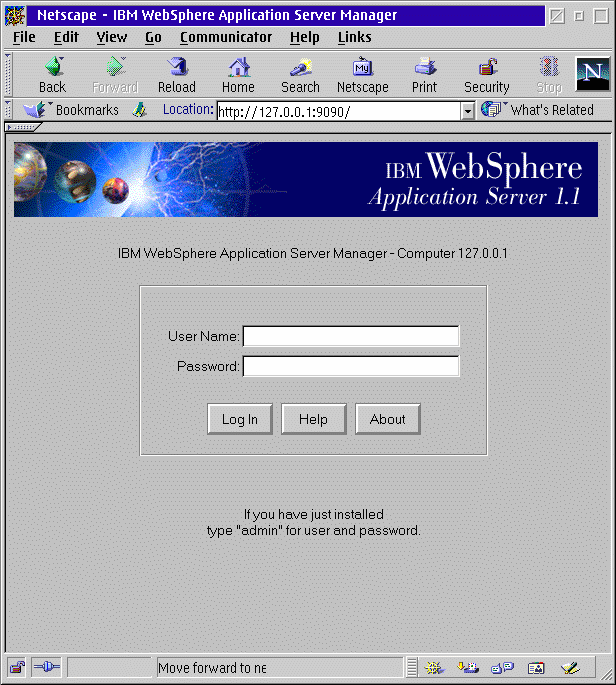
Task: Collapse the location toolbar via its grip handle
Action: click(x=7, y=110)
